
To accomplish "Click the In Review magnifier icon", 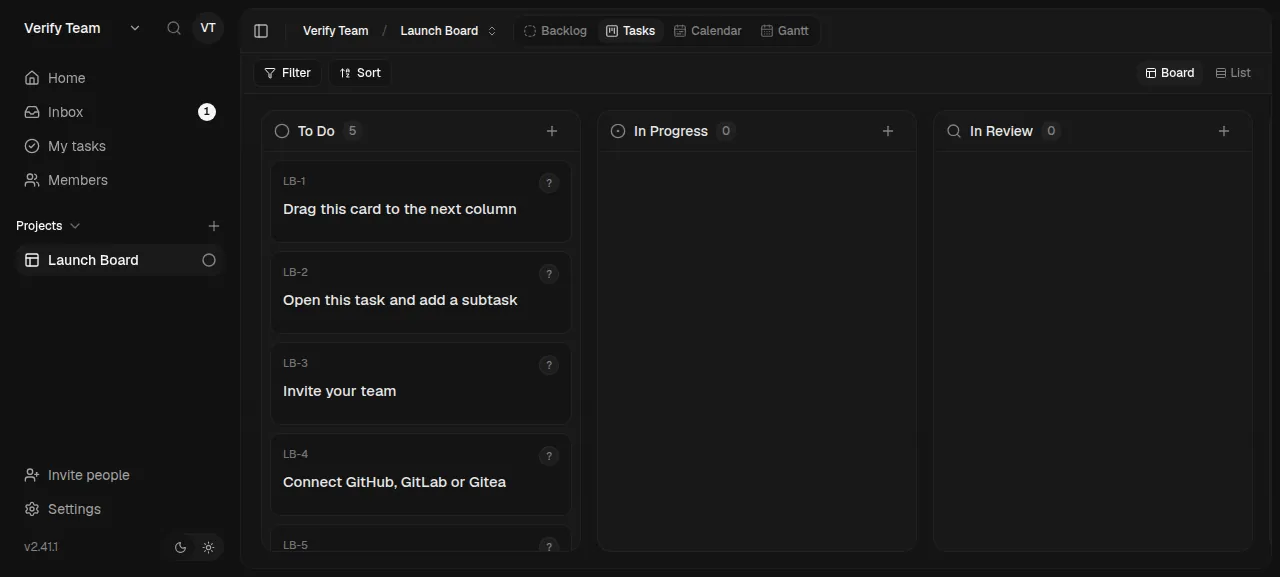I will coord(954,131).
